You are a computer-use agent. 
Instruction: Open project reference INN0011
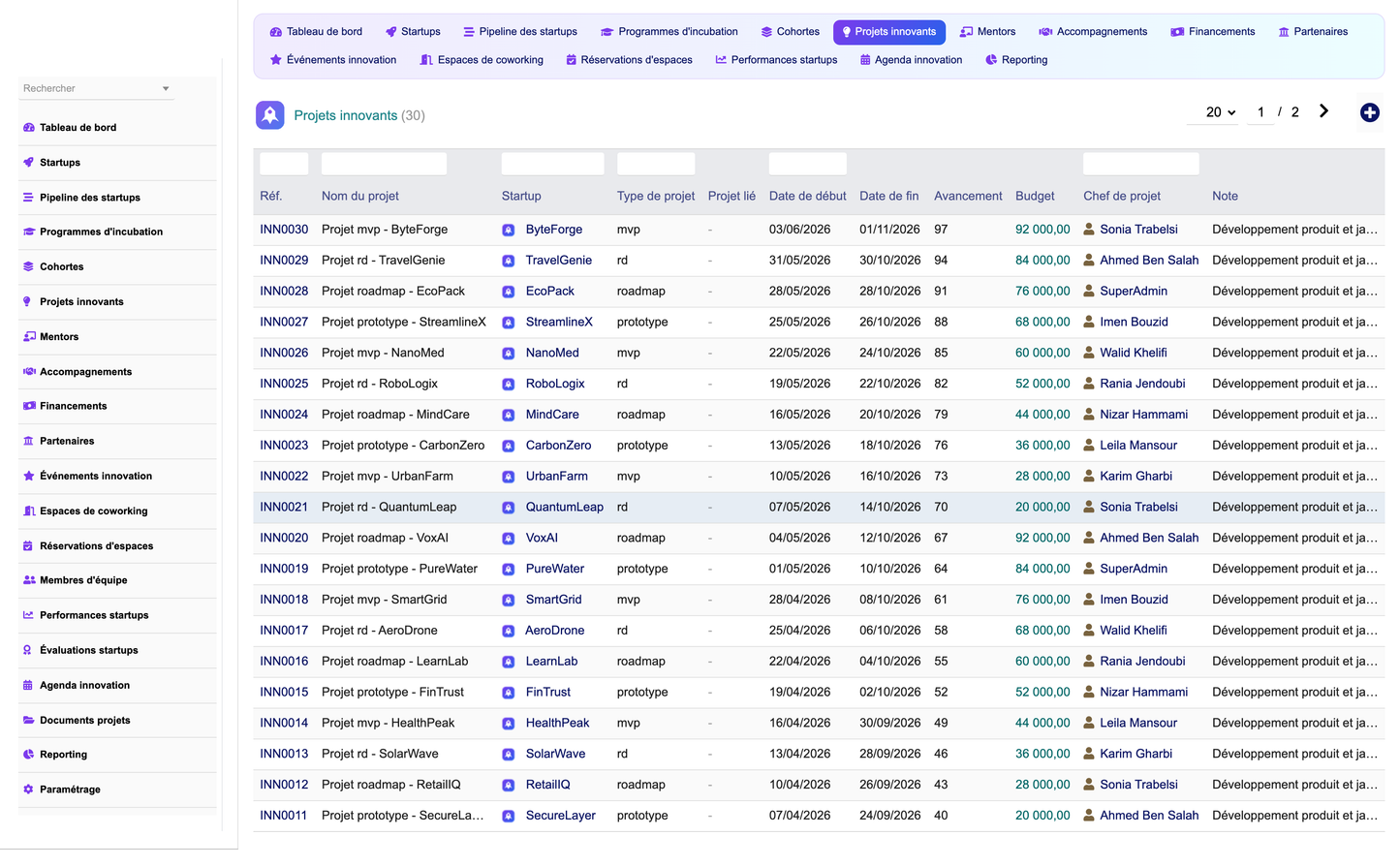point(283,816)
